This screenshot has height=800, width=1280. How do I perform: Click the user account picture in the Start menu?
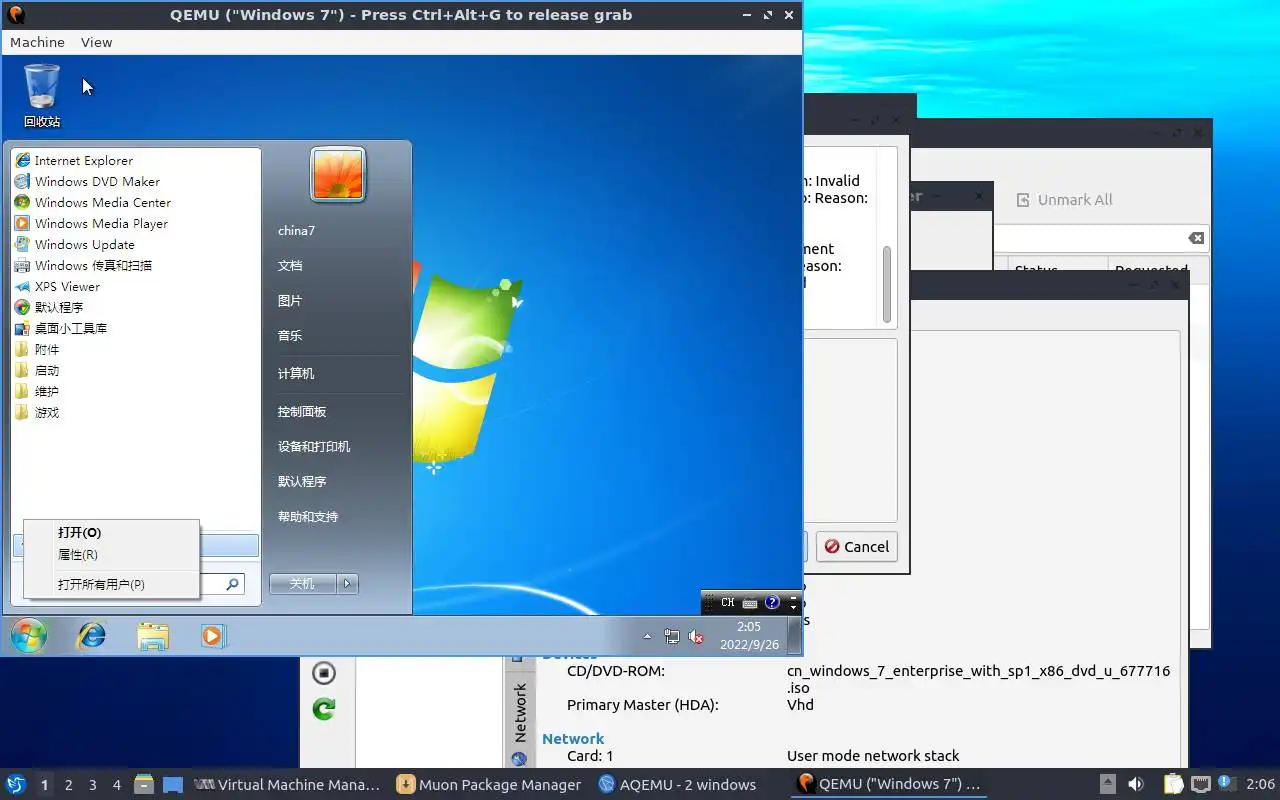point(338,174)
